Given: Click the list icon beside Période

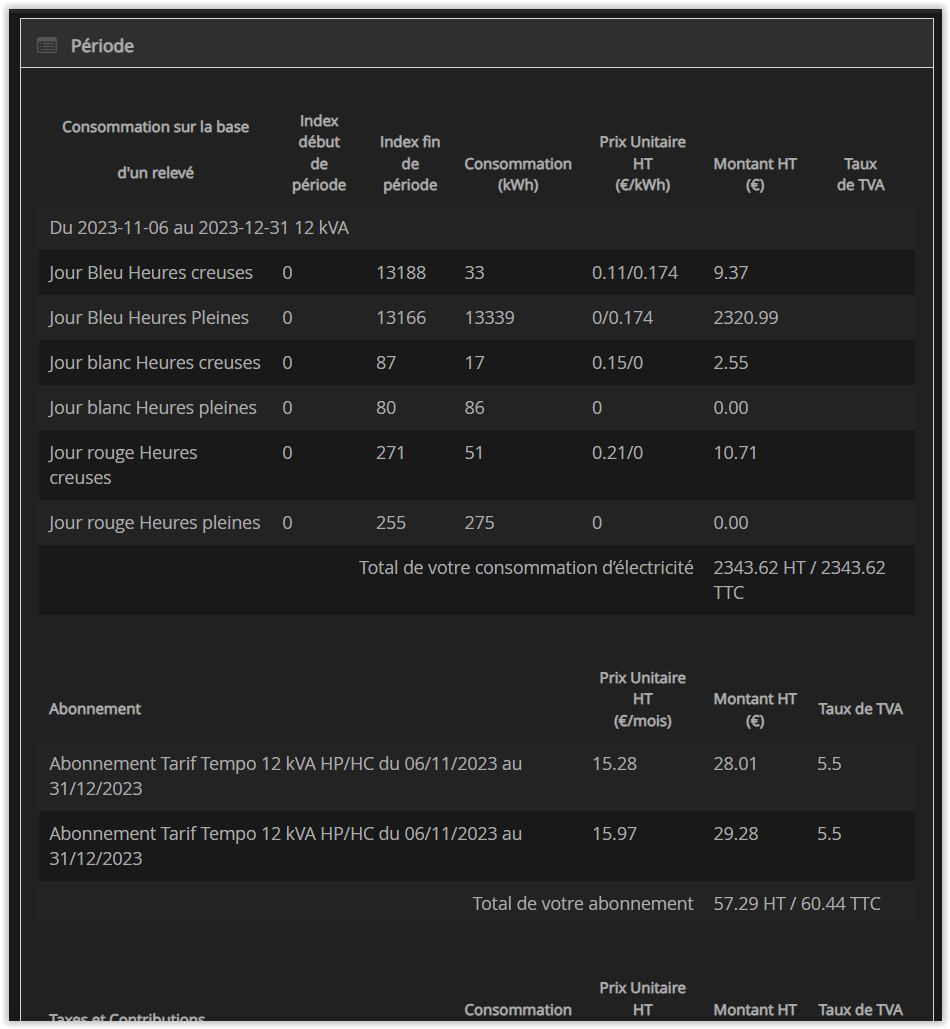Looking at the screenshot, I should coord(46,46).
